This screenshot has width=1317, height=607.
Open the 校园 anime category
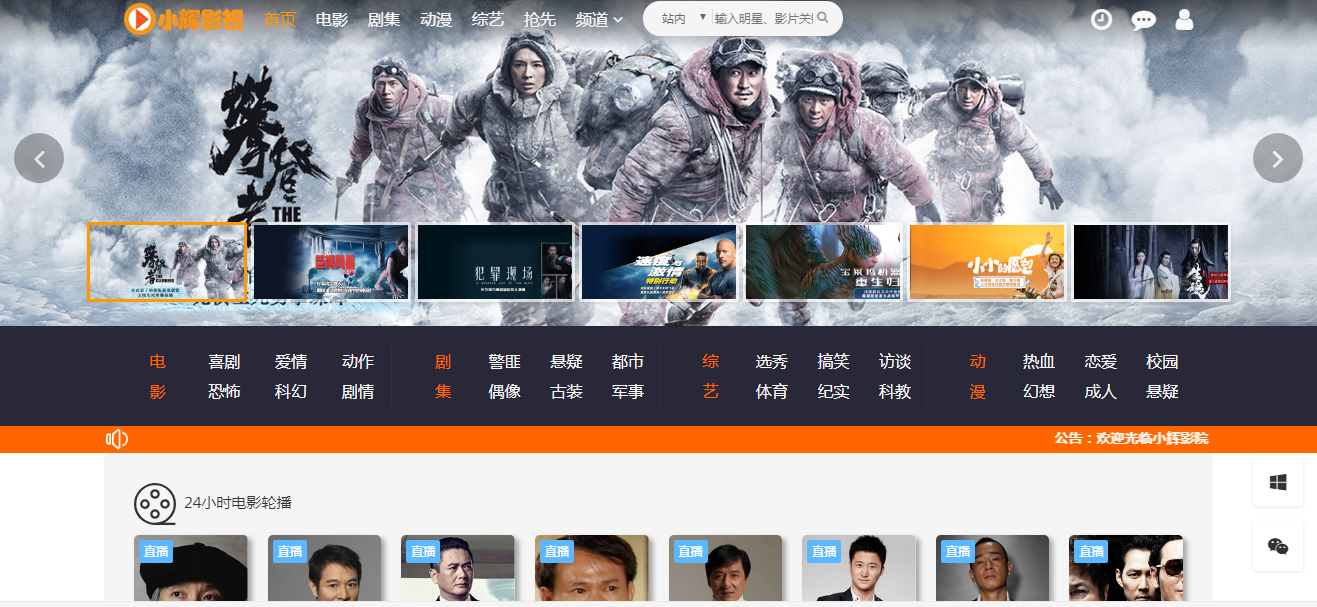click(1163, 362)
